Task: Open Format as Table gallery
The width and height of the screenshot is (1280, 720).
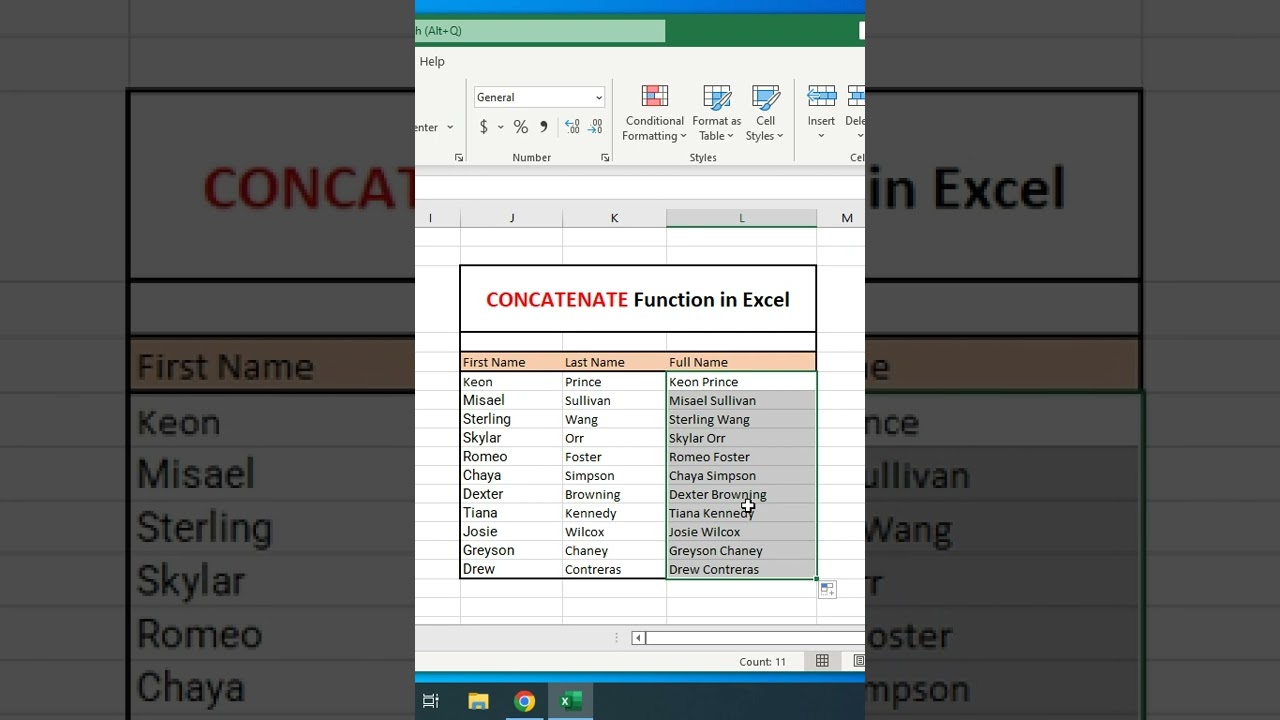Action: click(717, 114)
